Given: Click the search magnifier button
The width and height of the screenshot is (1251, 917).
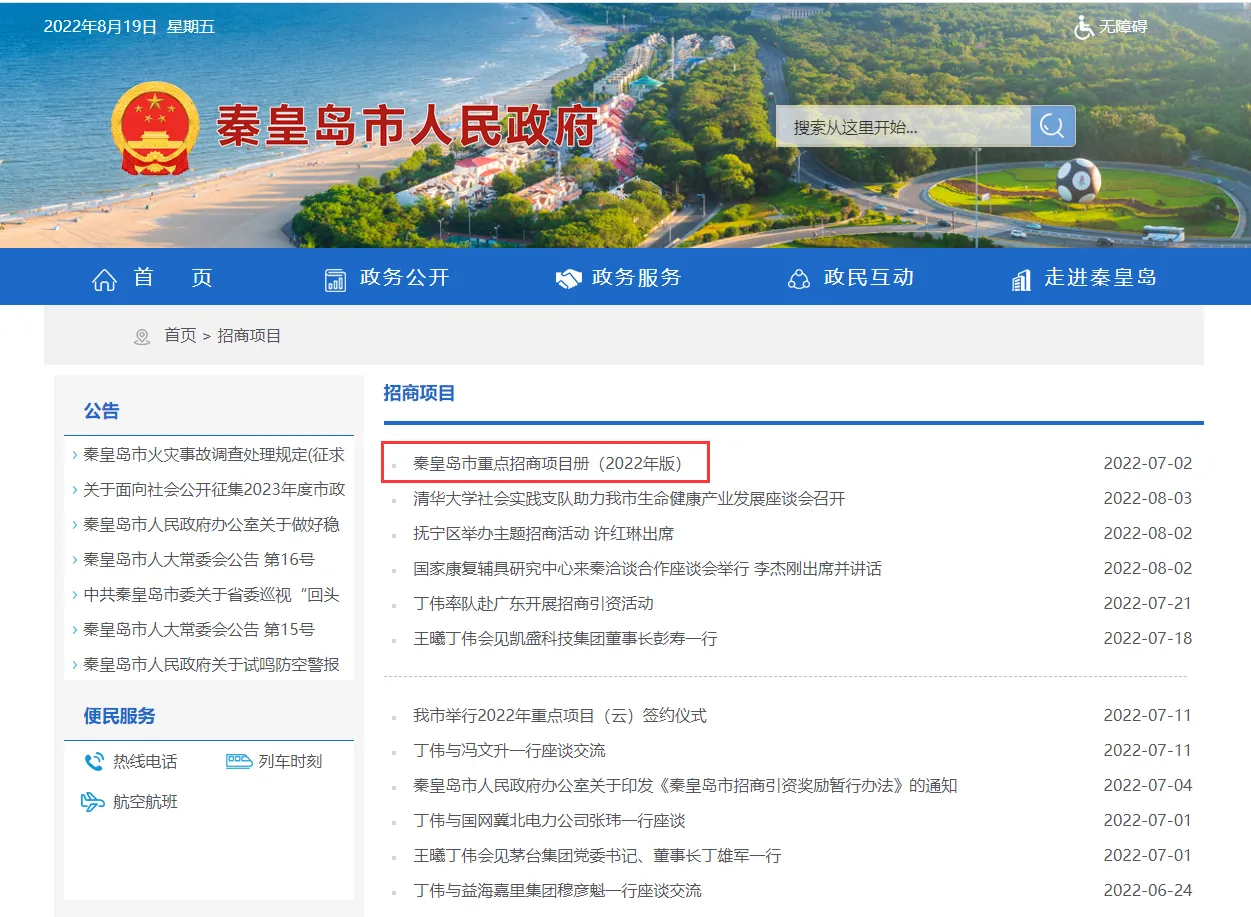Looking at the screenshot, I should [x=1053, y=126].
